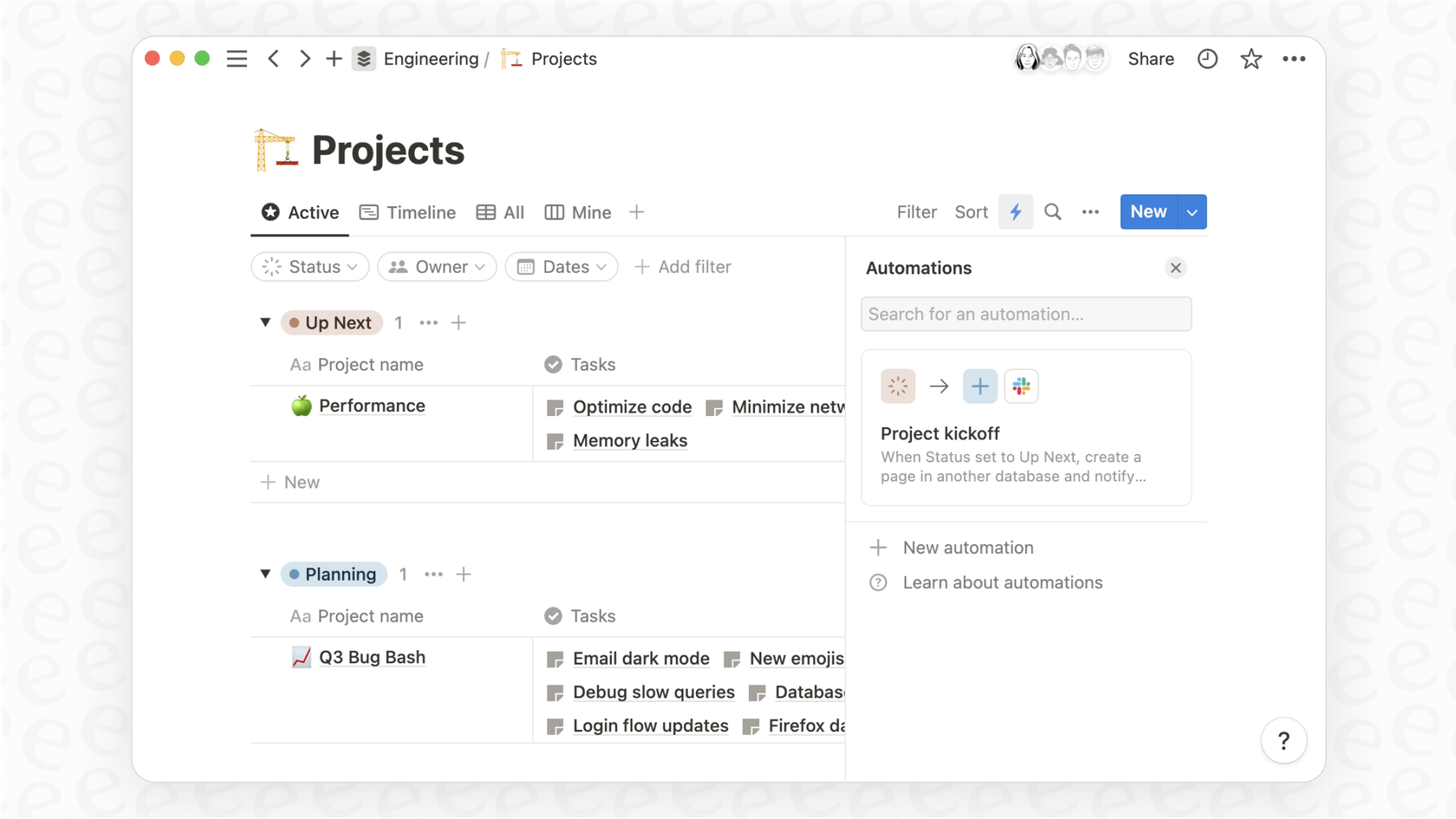Open the Status filter dropdown

(309, 266)
